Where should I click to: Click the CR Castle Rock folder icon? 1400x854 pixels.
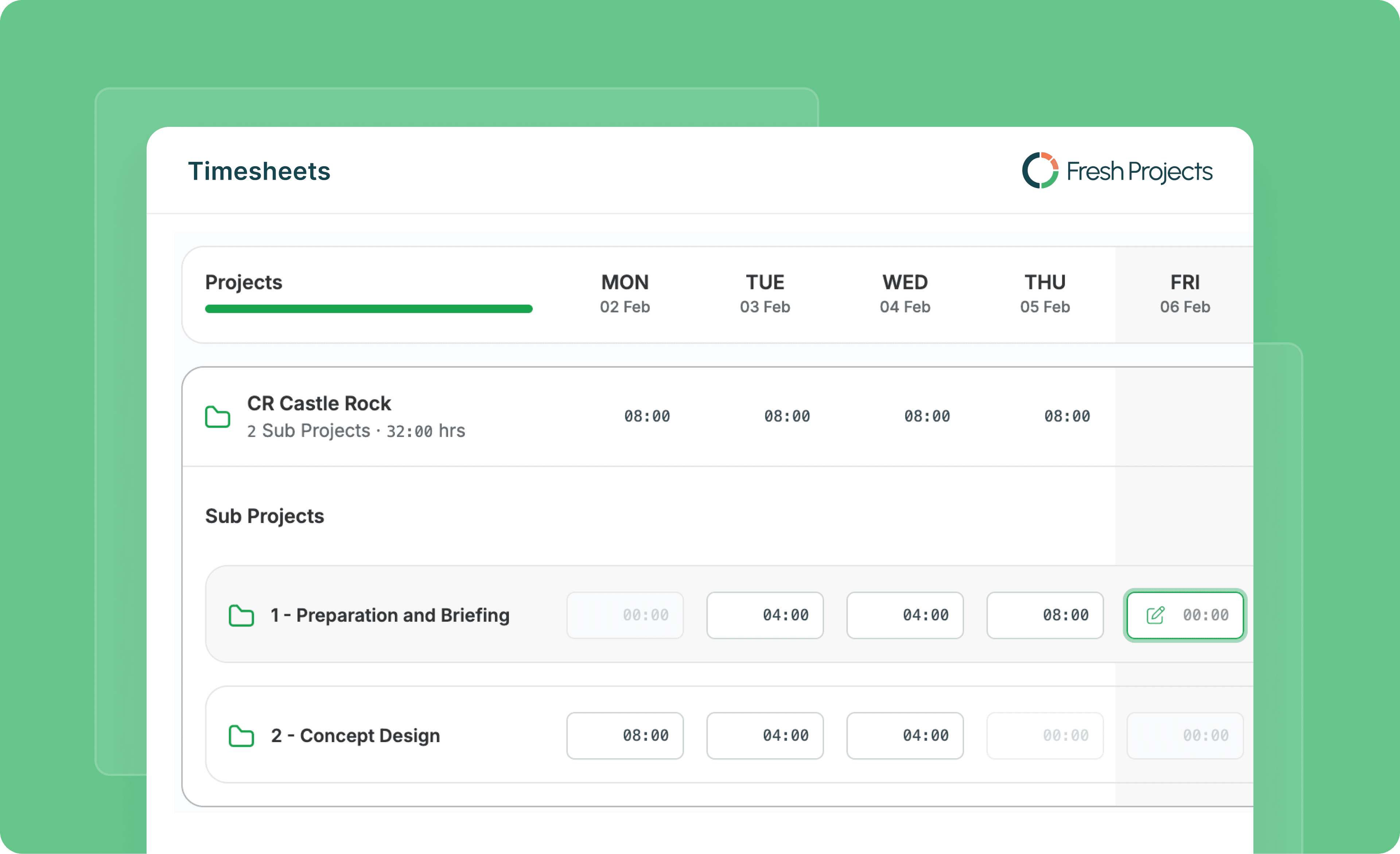217,417
